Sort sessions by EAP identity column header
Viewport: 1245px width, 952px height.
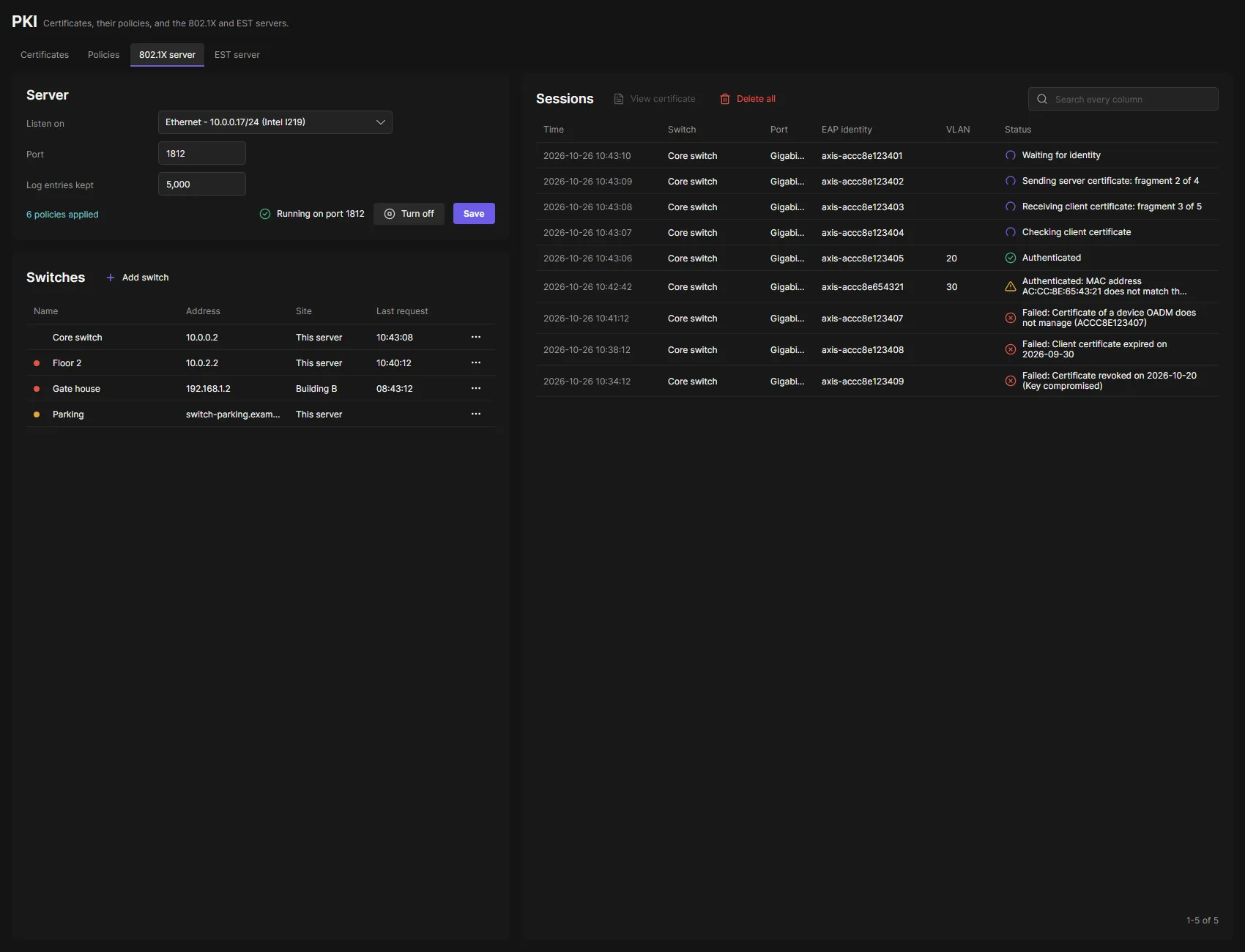(847, 130)
